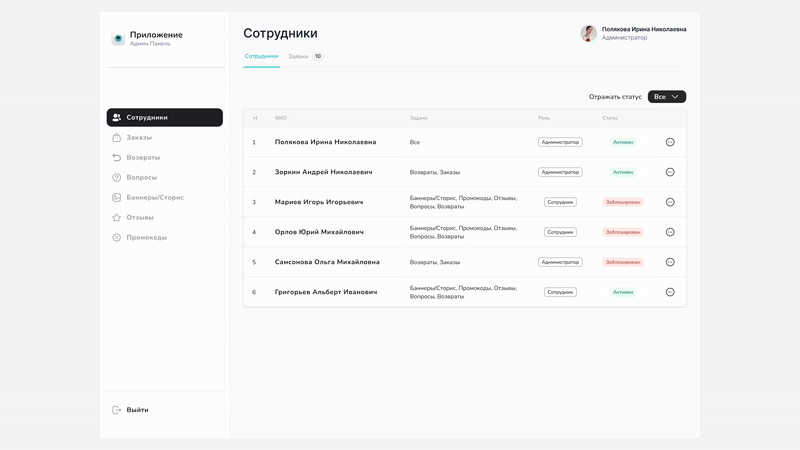Click Заблокирован status of Орлов
Image resolution: width=800 pixels, height=450 pixels.
pos(623,232)
